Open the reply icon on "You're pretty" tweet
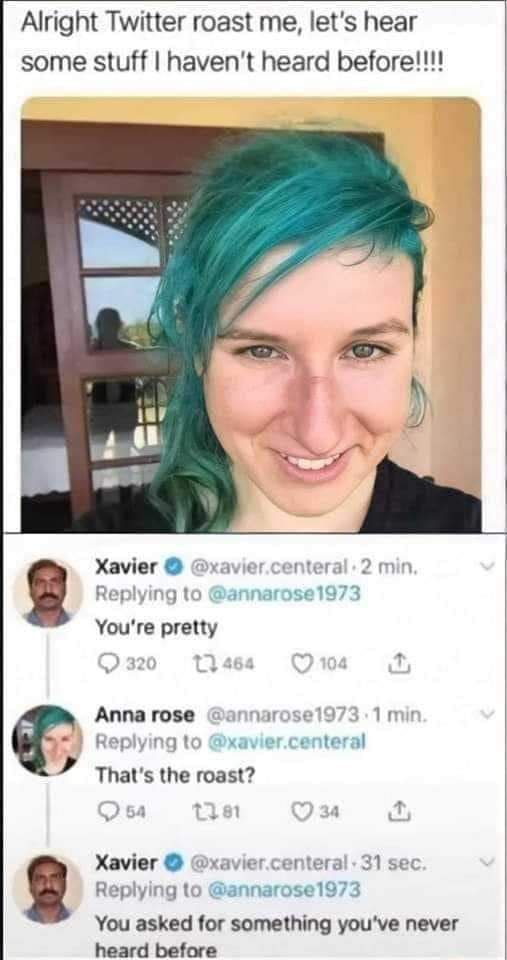This screenshot has height=960, width=507. (106, 663)
